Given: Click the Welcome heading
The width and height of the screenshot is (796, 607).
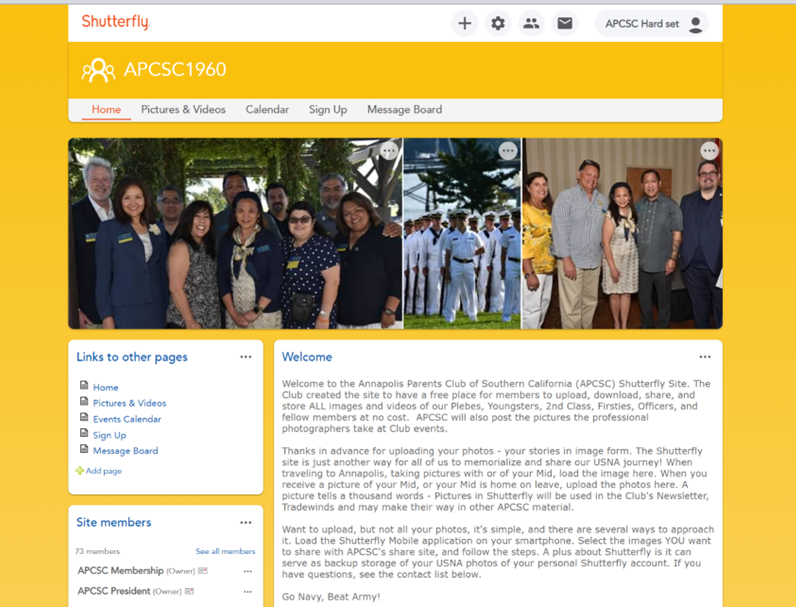Looking at the screenshot, I should (307, 357).
